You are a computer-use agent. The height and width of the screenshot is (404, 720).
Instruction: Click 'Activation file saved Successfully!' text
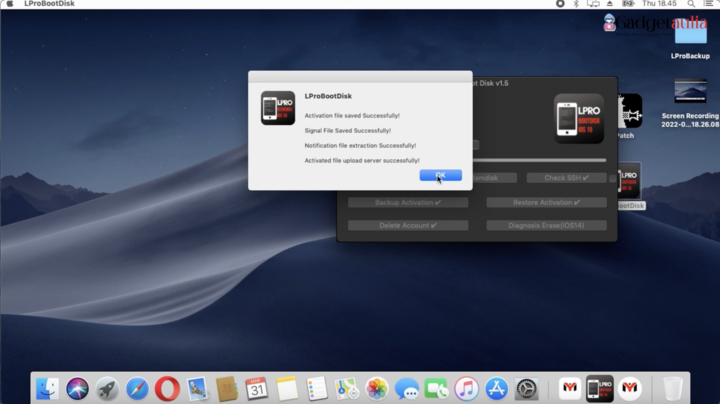click(352, 116)
